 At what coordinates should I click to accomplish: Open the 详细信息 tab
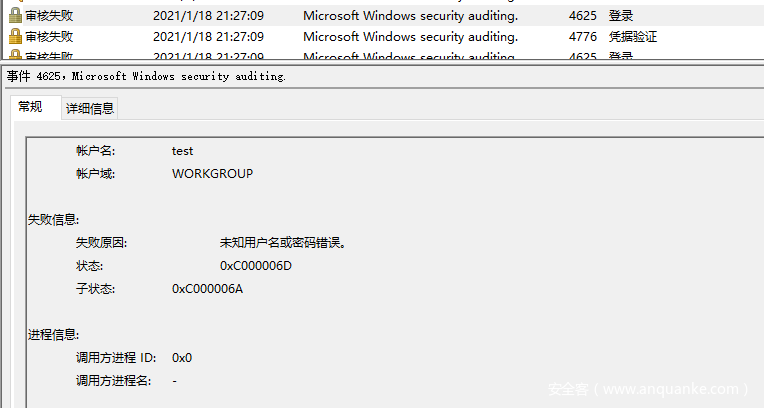(x=90, y=108)
